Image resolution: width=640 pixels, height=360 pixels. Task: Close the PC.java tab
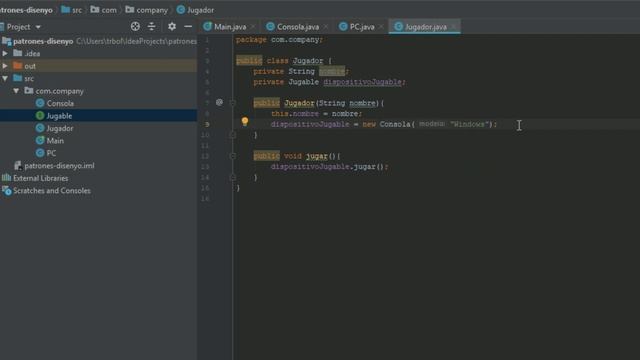click(381, 27)
